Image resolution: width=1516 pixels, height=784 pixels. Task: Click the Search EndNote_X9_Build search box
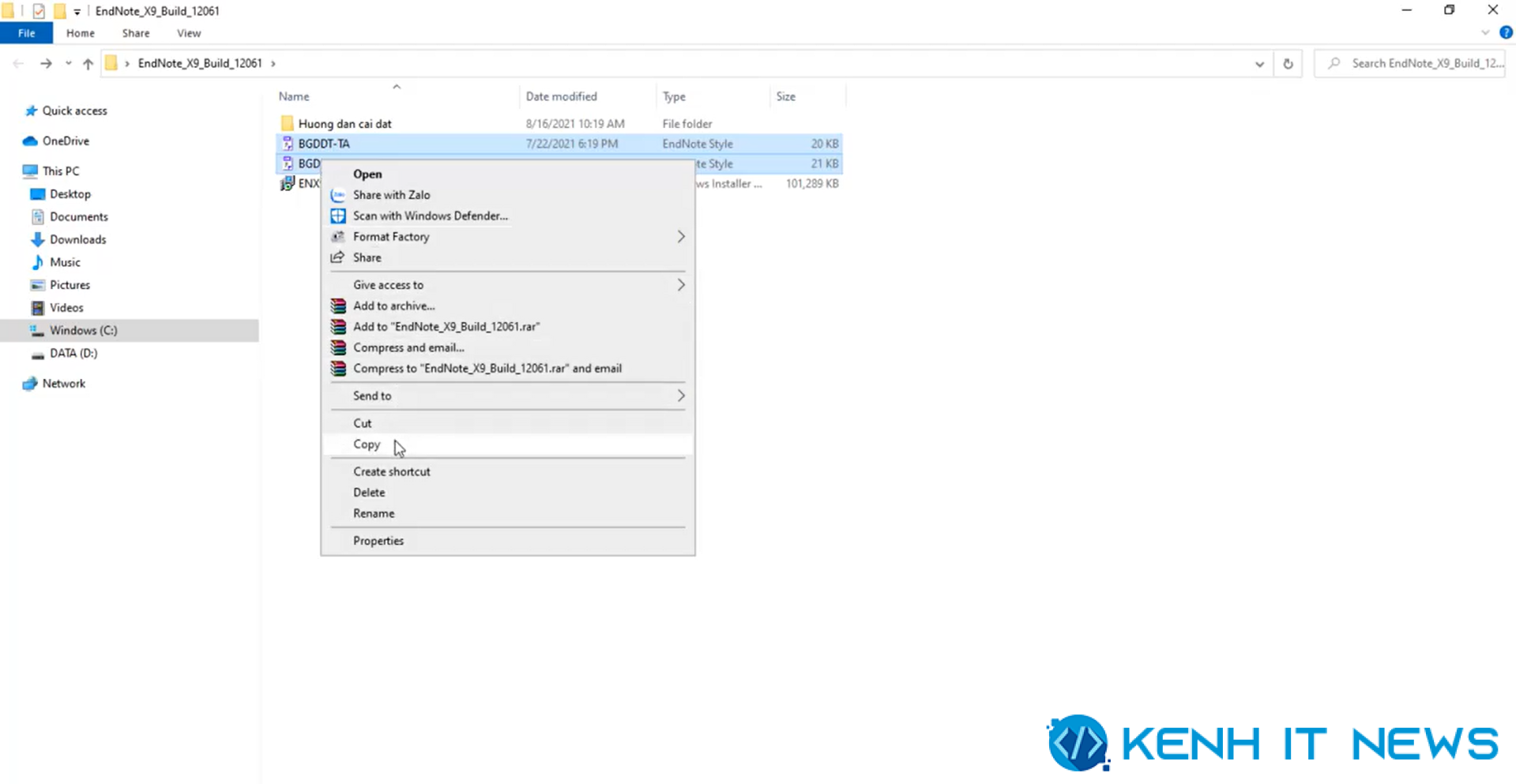point(1410,63)
